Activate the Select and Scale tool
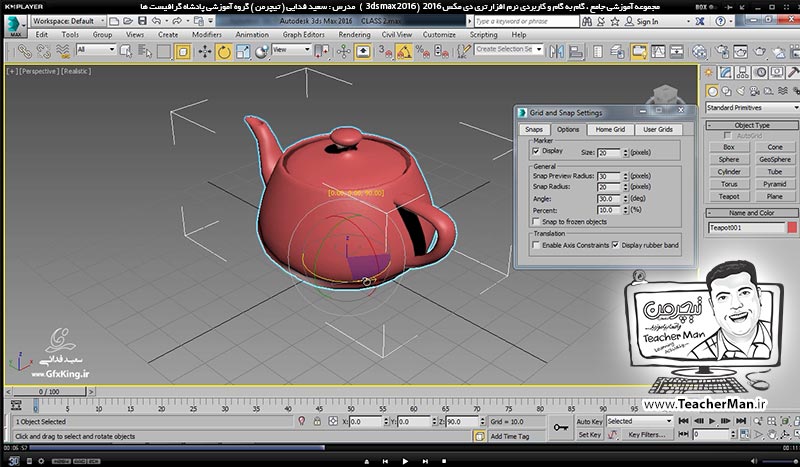Screen dimensions: 800x467 coord(243,51)
